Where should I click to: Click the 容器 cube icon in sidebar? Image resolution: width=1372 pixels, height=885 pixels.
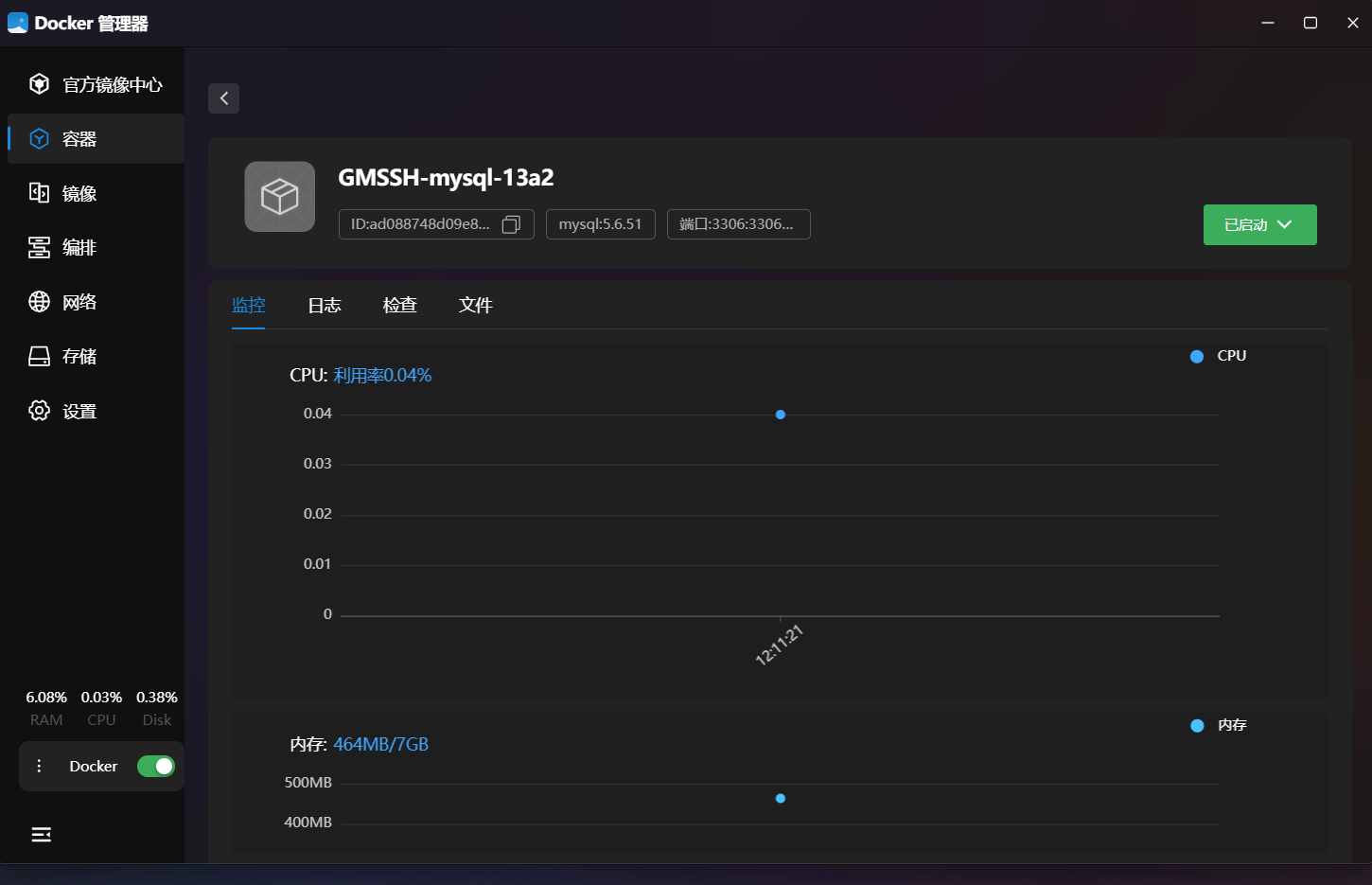click(x=39, y=139)
